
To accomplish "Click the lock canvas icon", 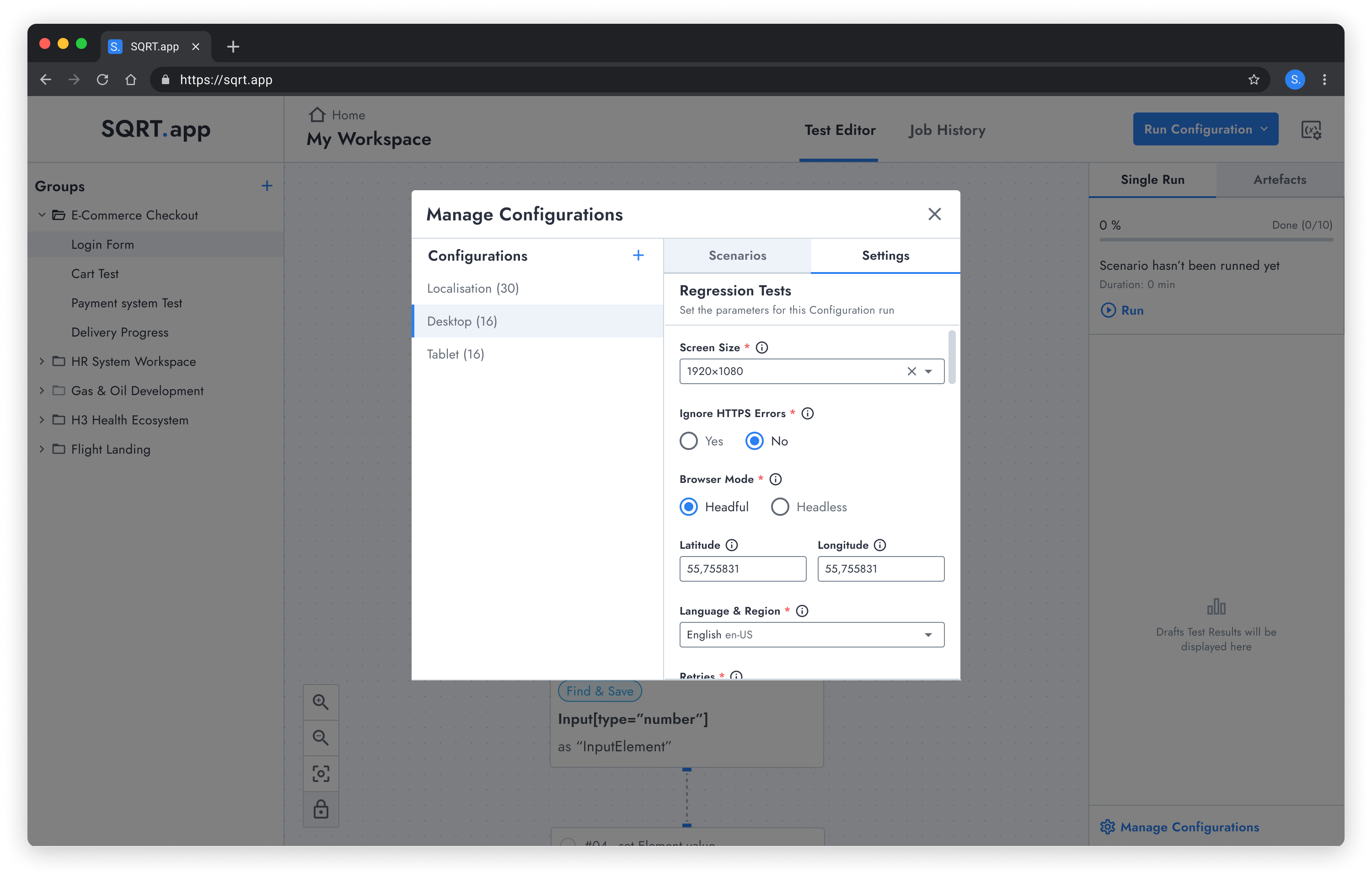I will point(321,809).
